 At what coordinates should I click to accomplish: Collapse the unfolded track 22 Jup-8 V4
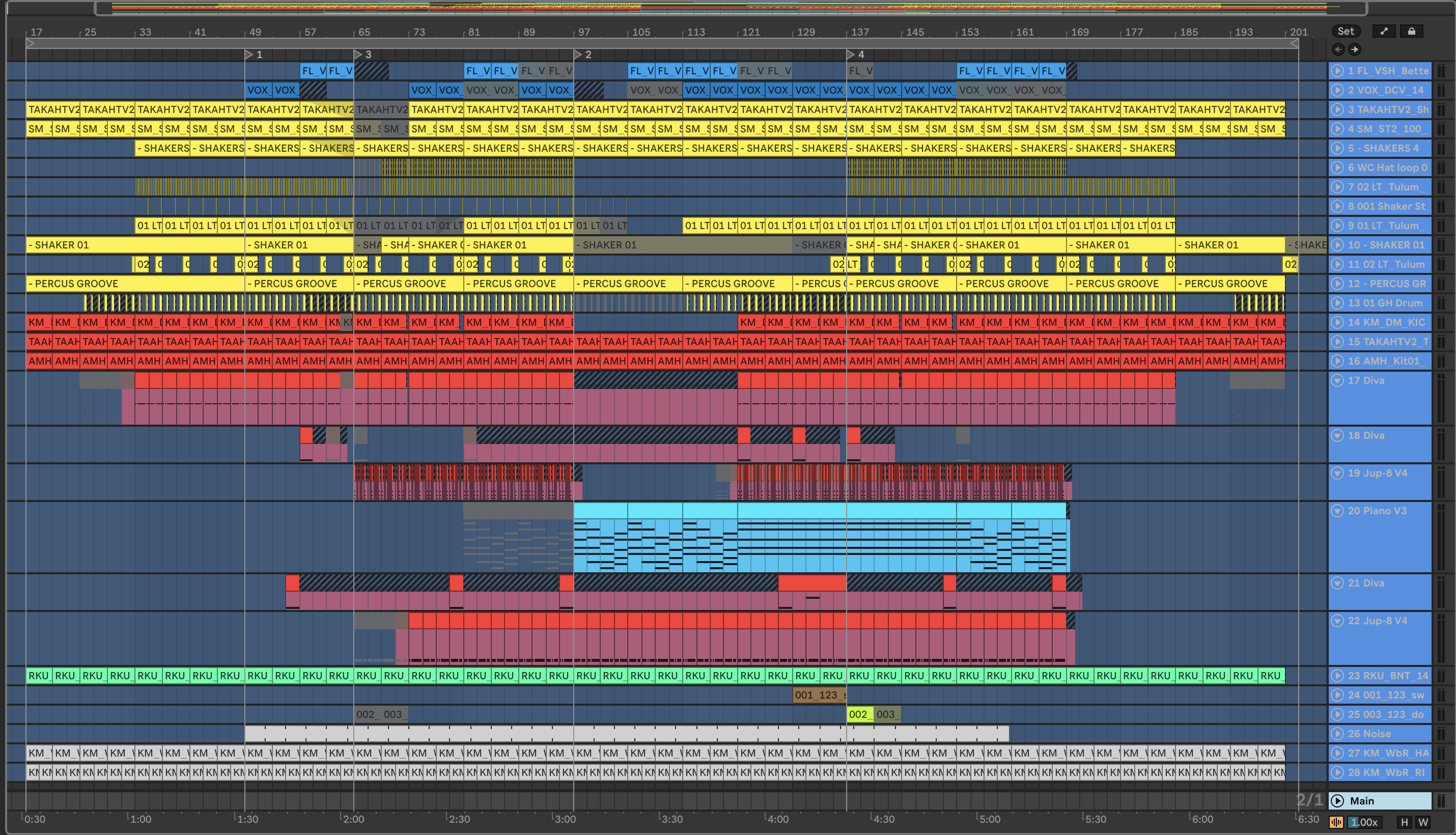[x=1337, y=621]
